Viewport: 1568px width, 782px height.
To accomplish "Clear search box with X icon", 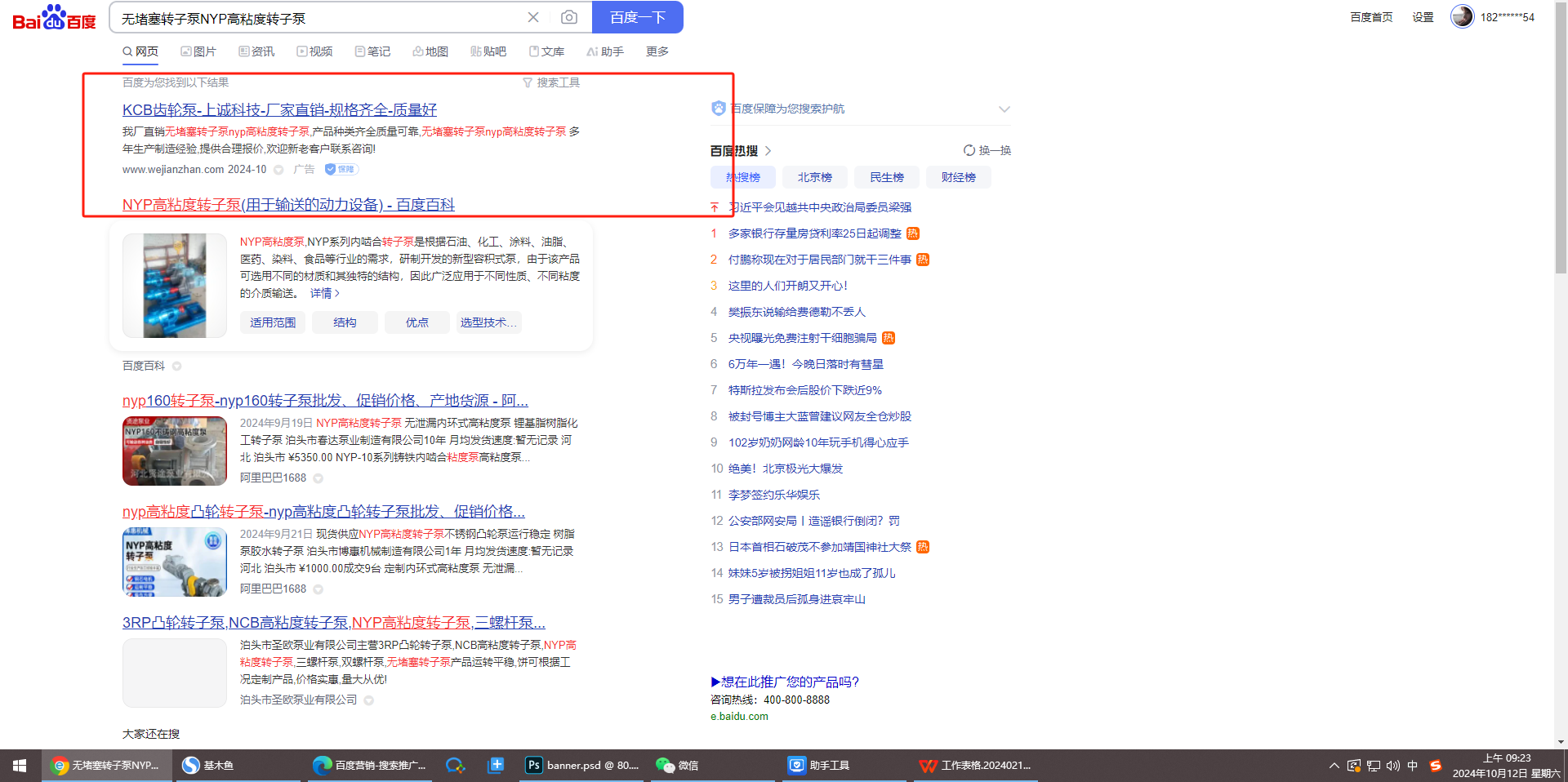I will pos(533,17).
